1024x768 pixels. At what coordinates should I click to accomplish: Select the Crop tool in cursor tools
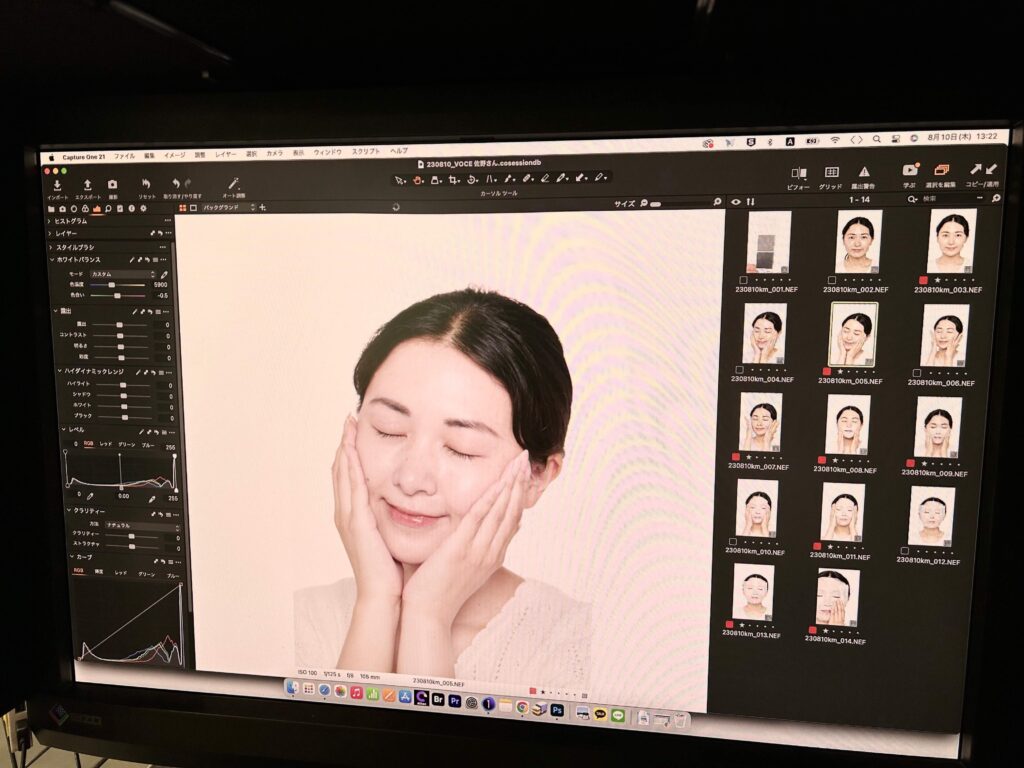pyautogui.click(x=453, y=180)
